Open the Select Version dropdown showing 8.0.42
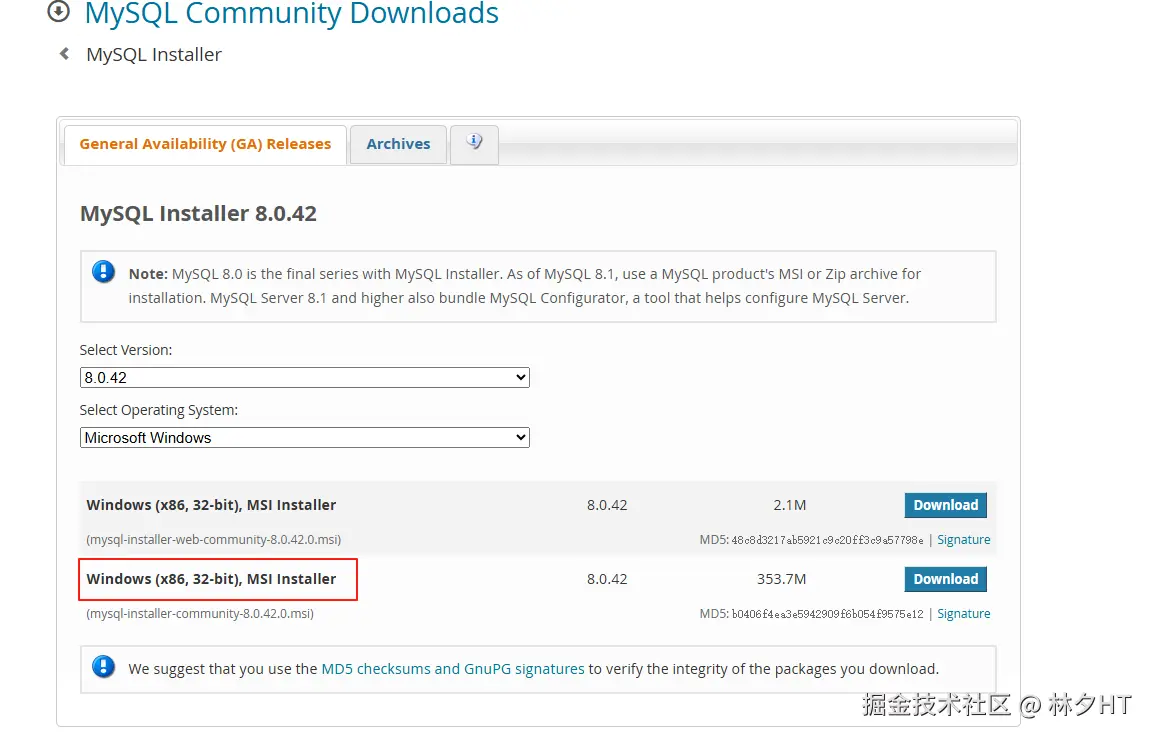Screen dimensions: 1153x740 (x=304, y=377)
